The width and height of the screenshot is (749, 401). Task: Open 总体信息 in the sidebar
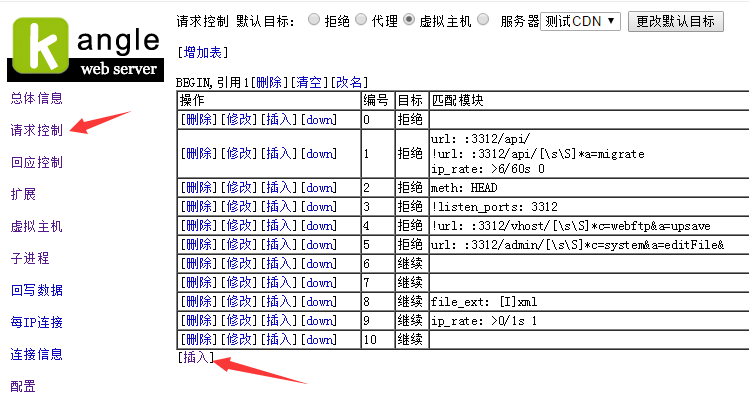(x=36, y=98)
